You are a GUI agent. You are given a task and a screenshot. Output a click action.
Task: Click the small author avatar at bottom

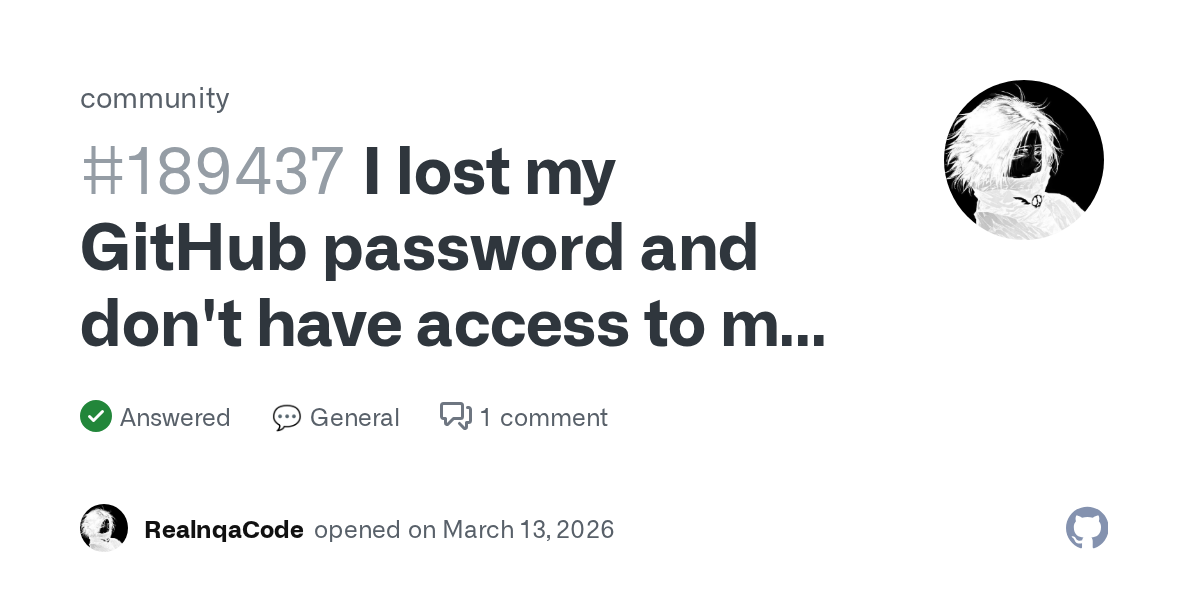(104, 528)
